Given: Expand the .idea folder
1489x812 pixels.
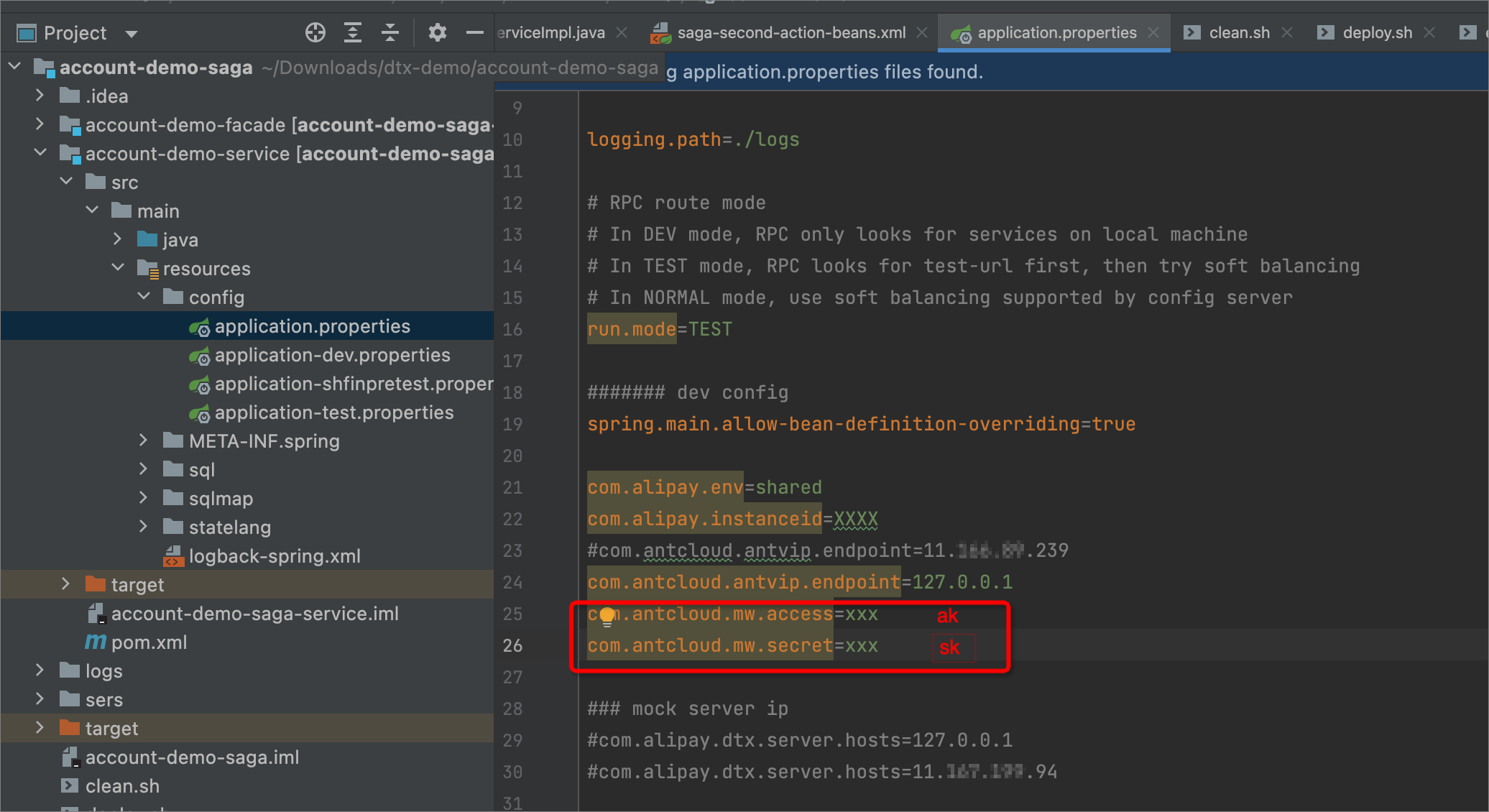Looking at the screenshot, I should click(x=40, y=95).
